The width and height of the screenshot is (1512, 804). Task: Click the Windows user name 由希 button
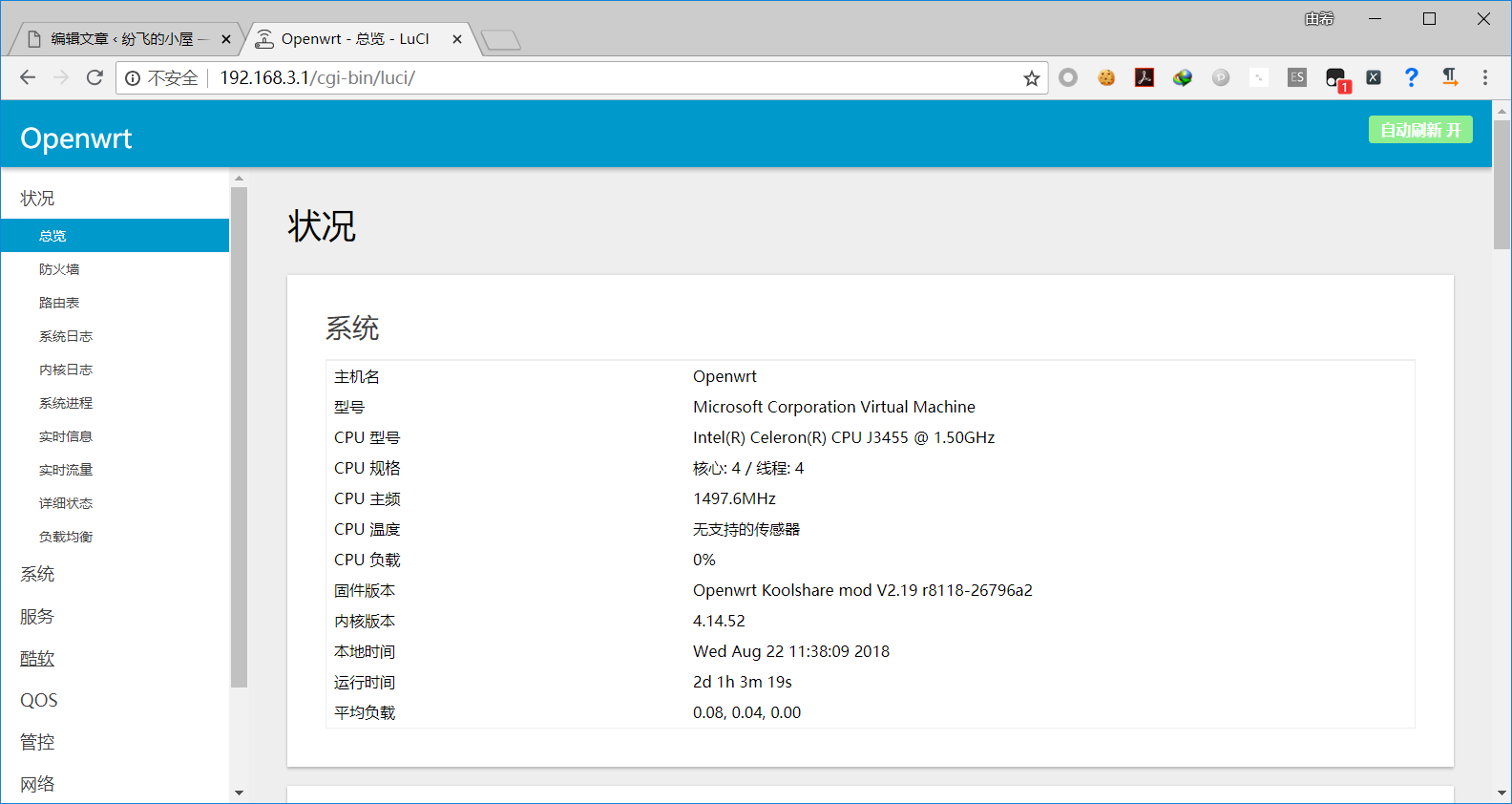pos(1319,19)
